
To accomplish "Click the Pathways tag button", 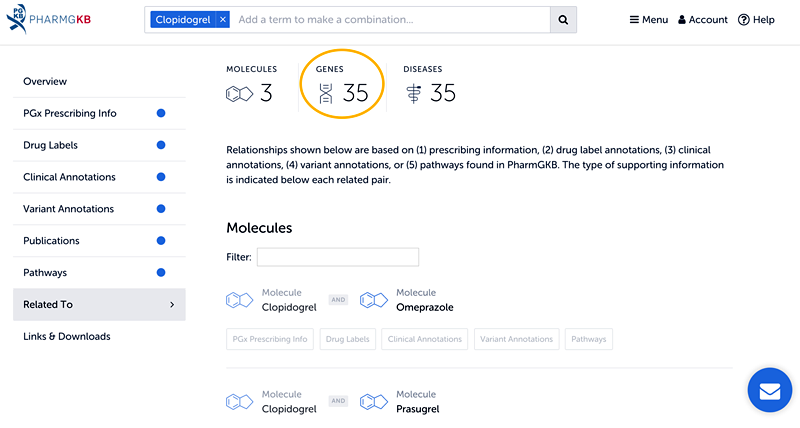I will [x=589, y=339].
